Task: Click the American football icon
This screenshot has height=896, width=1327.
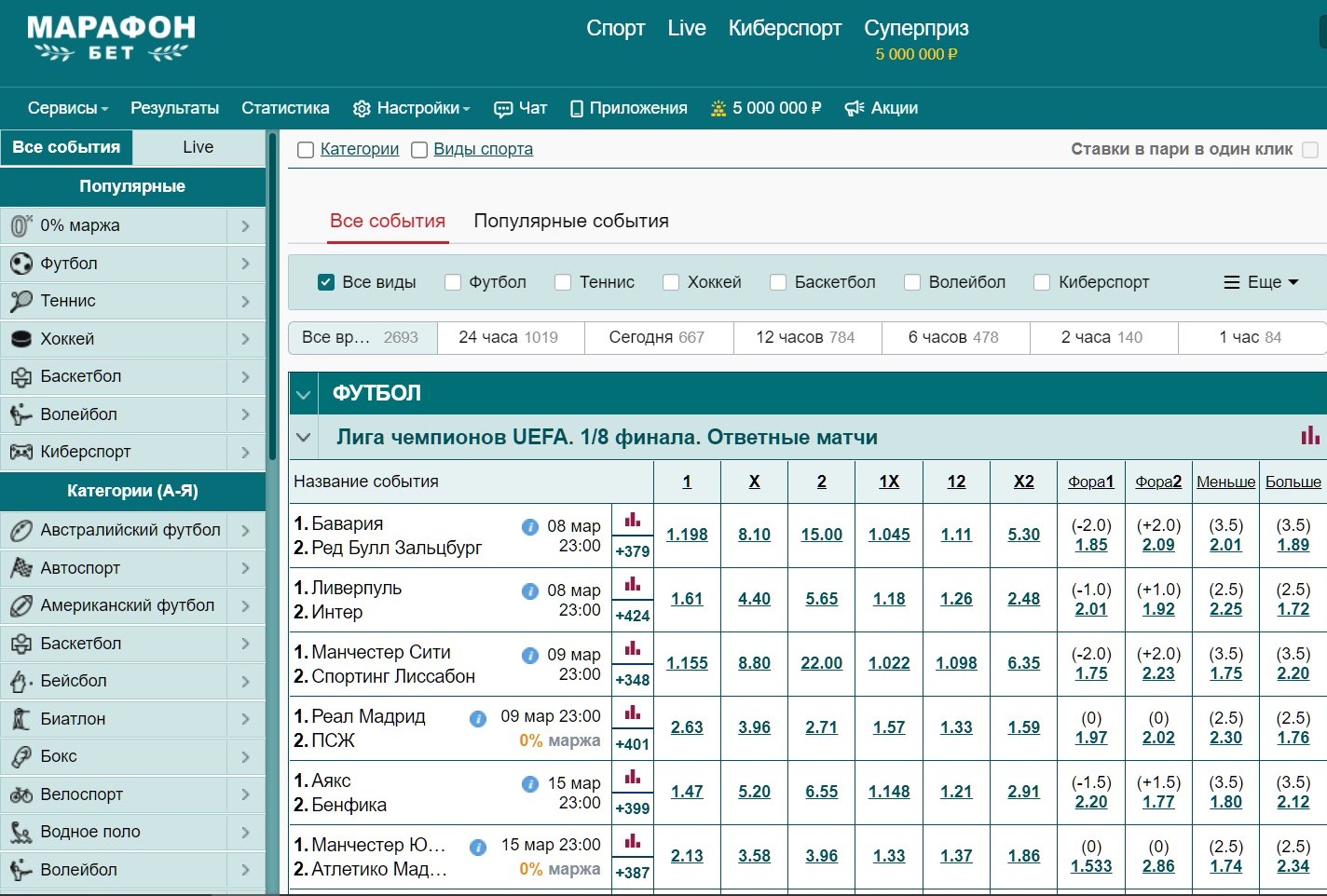Action: (x=21, y=605)
